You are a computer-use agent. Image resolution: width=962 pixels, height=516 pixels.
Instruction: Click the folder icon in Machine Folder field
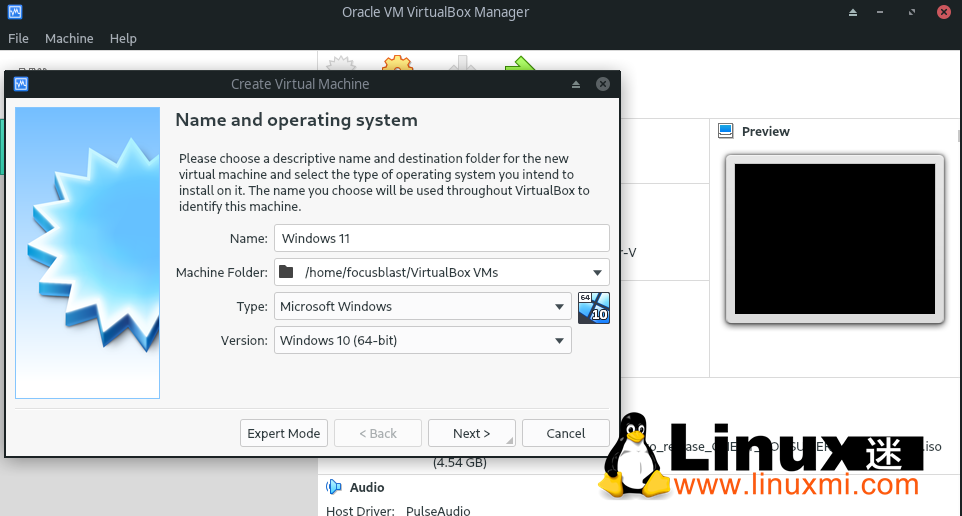pyautogui.click(x=286, y=272)
